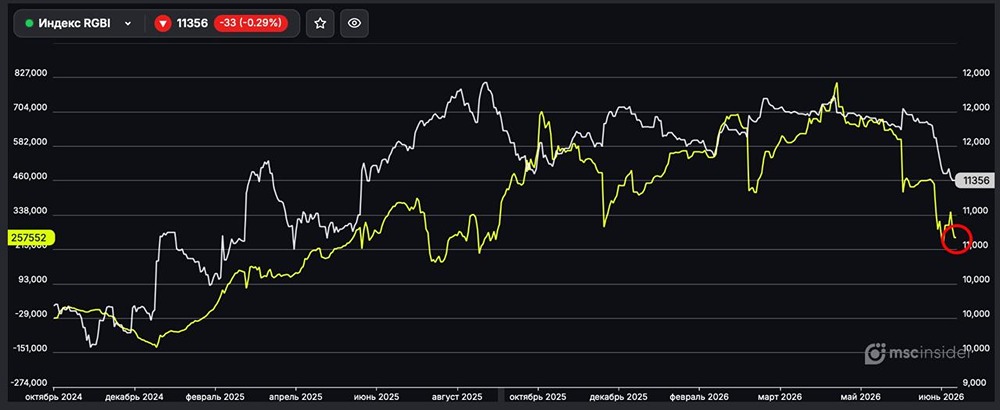Click the 9,000 right axis label
The image size is (1000, 410).
point(972,383)
